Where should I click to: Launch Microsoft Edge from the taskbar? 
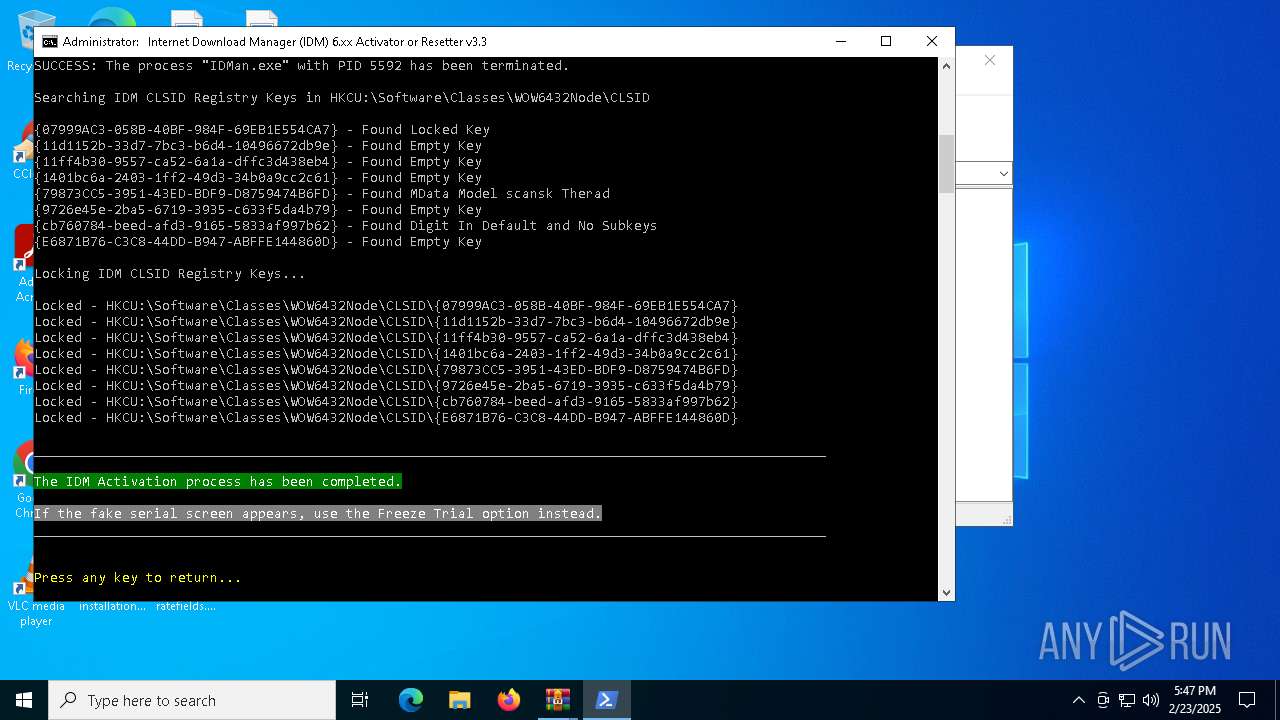coord(411,700)
